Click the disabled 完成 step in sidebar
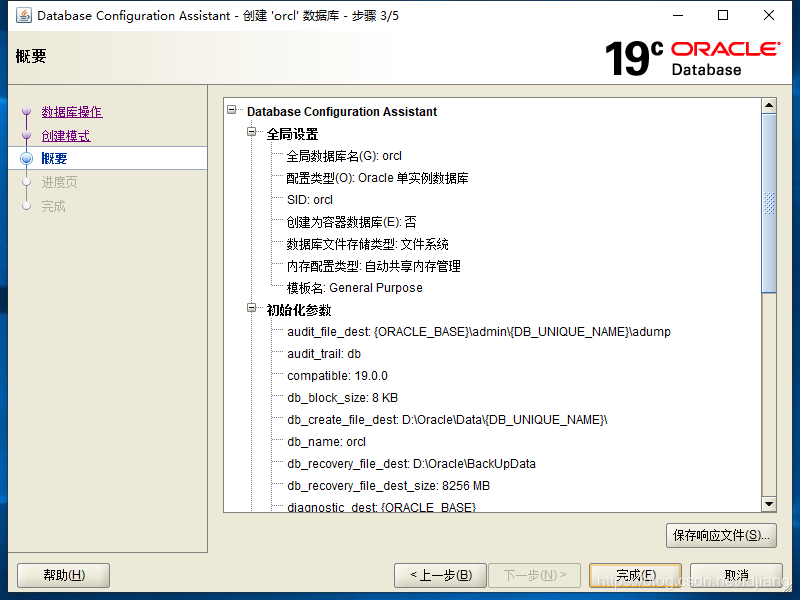The height and width of the screenshot is (600, 800). point(54,206)
